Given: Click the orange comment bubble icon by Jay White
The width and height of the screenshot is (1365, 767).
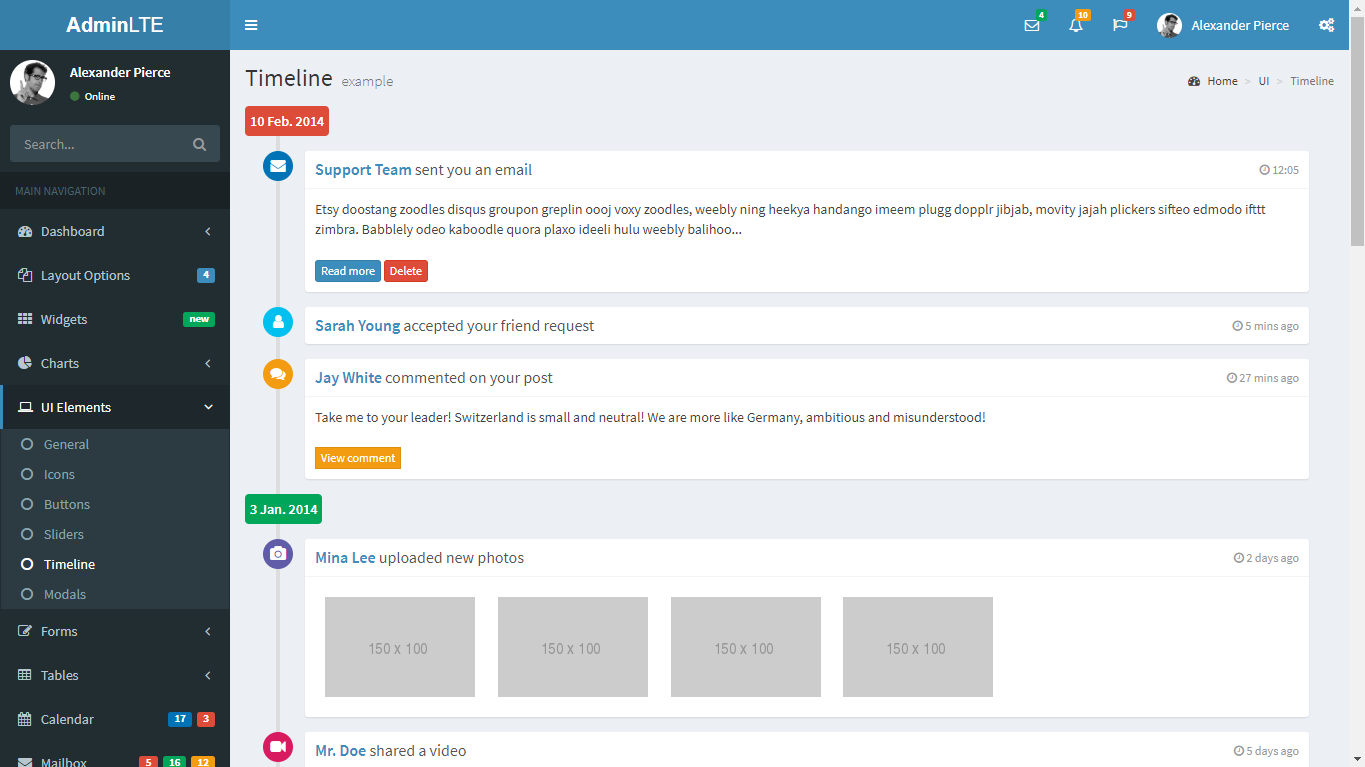Looking at the screenshot, I should [x=277, y=374].
